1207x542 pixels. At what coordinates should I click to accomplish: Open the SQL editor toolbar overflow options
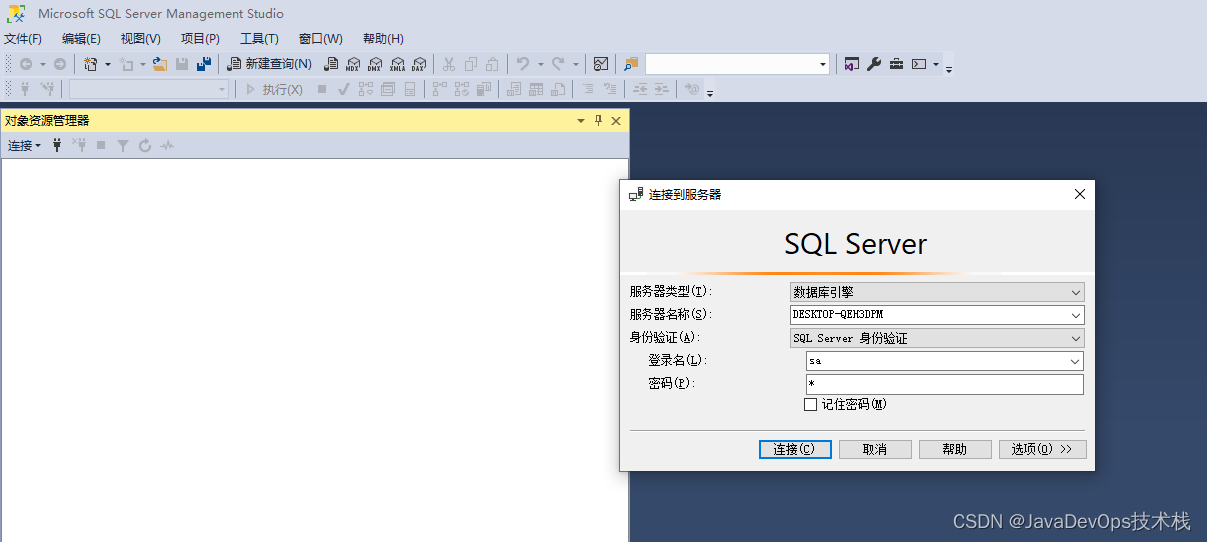(710, 94)
